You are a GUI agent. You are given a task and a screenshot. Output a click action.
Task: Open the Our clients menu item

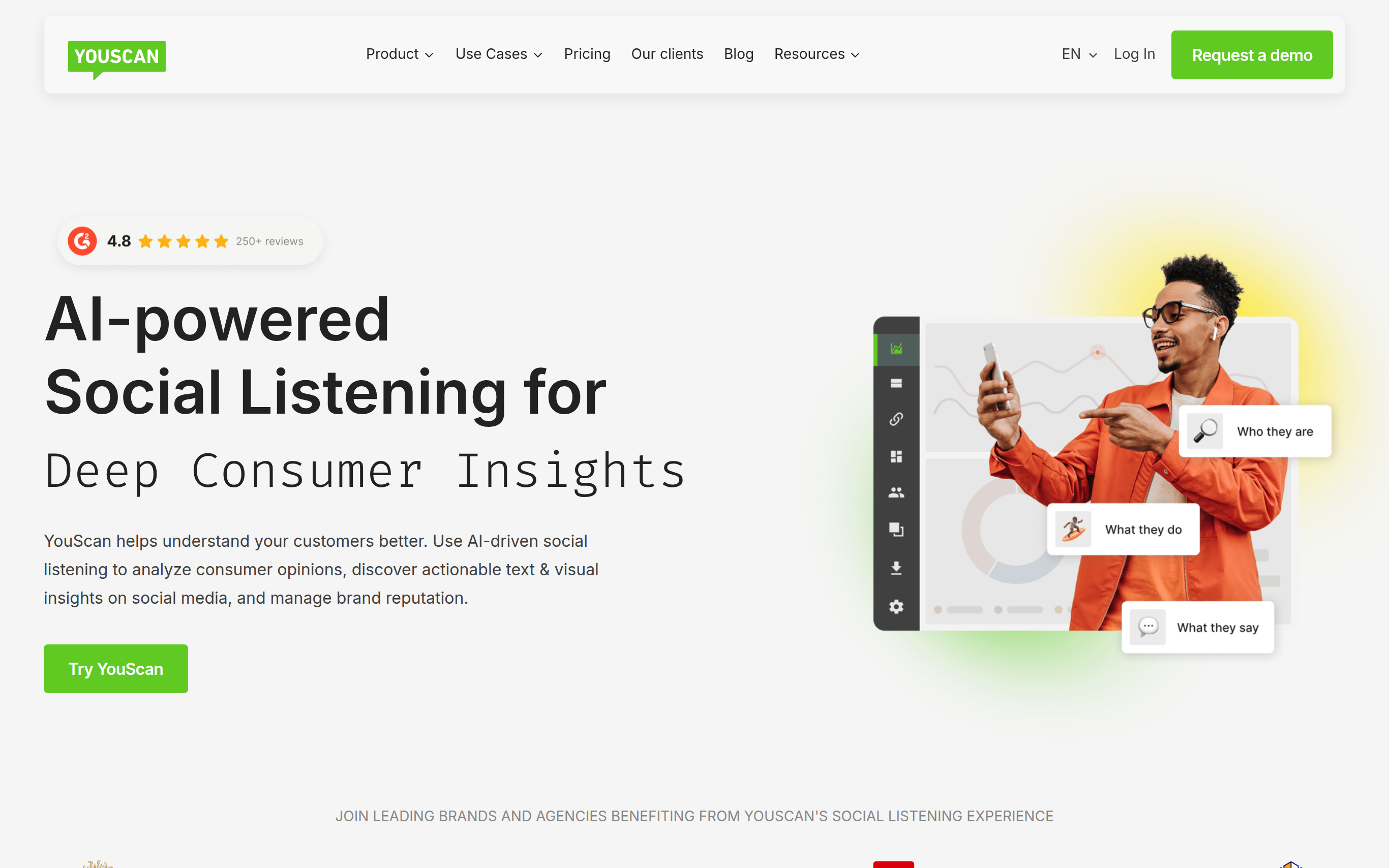click(x=667, y=54)
